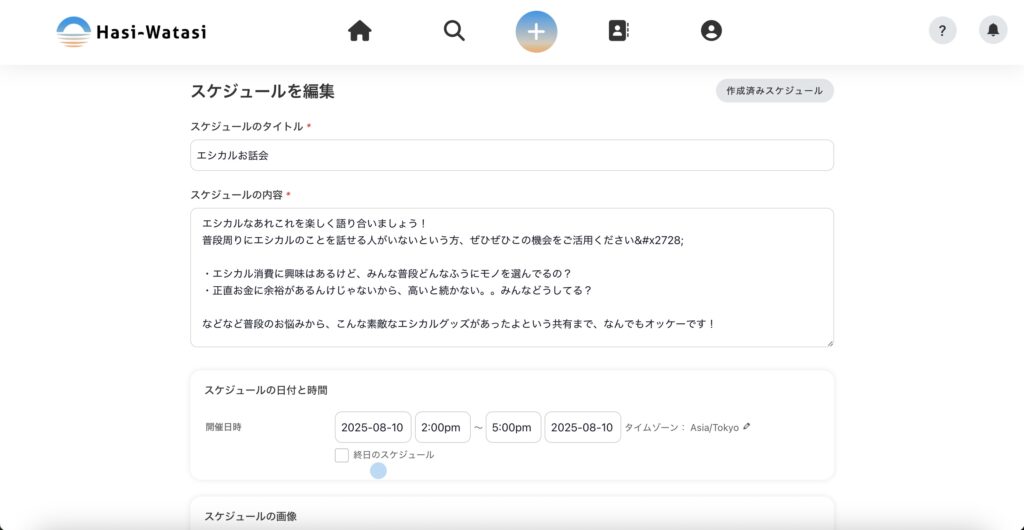Click the textarea resize handle corner
Viewport: 1024px width, 530px height.
coord(829,343)
